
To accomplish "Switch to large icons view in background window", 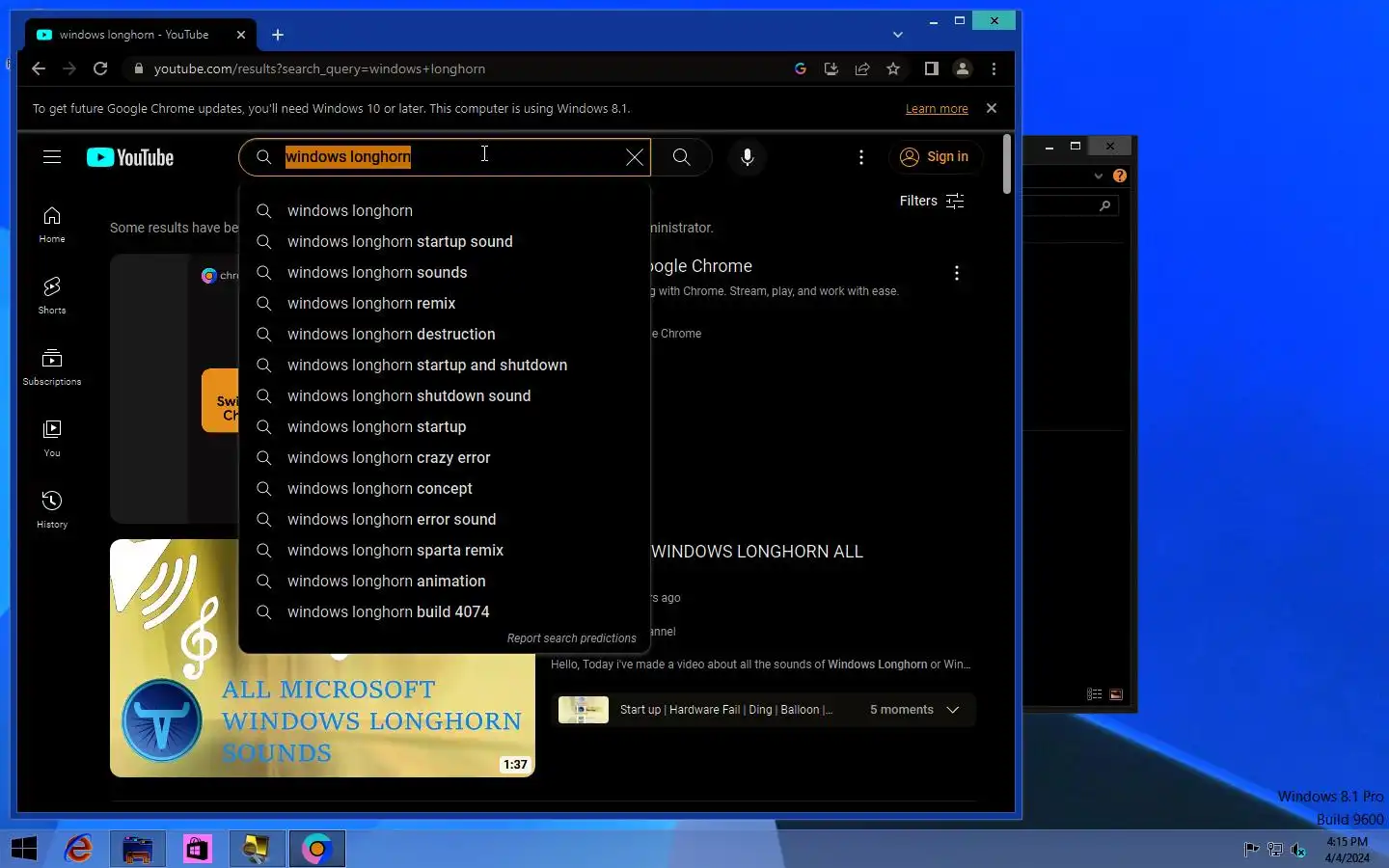I will (1116, 694).
